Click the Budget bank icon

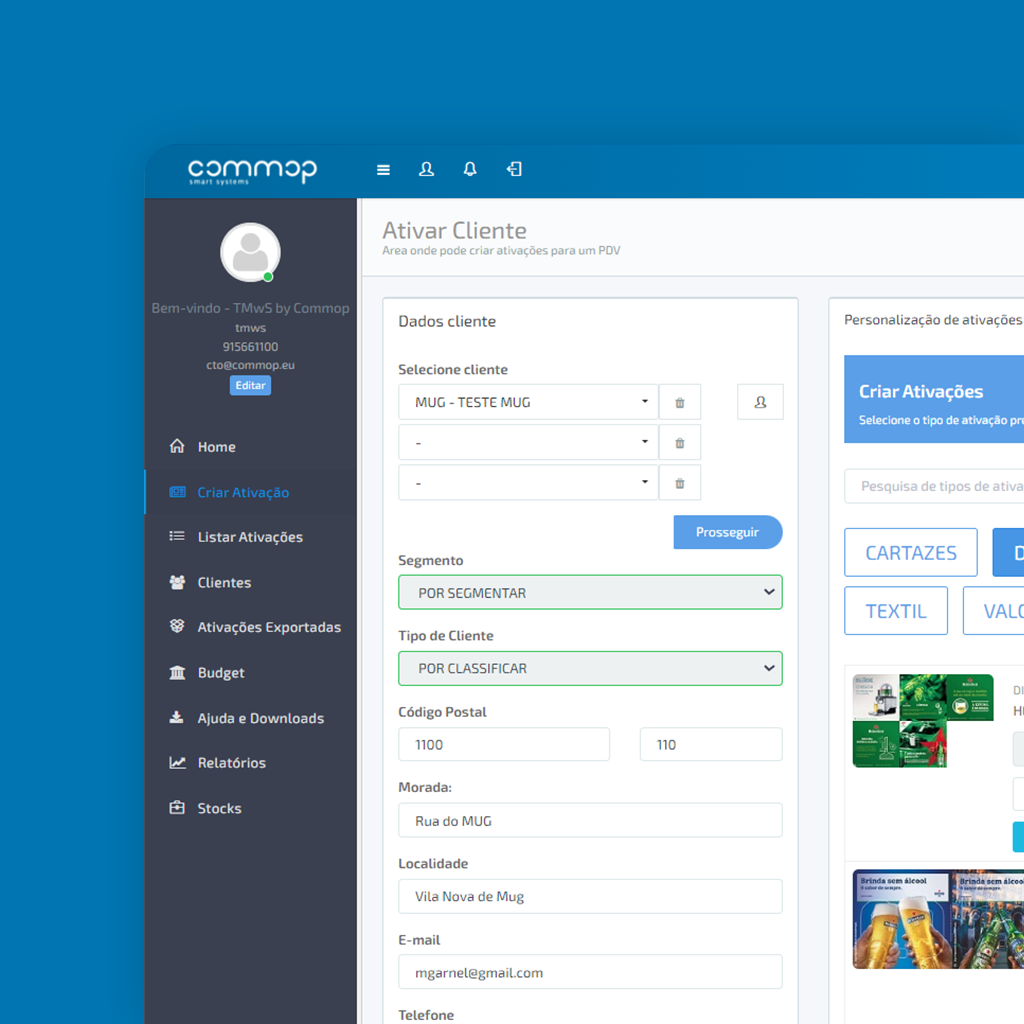(177, 672)
